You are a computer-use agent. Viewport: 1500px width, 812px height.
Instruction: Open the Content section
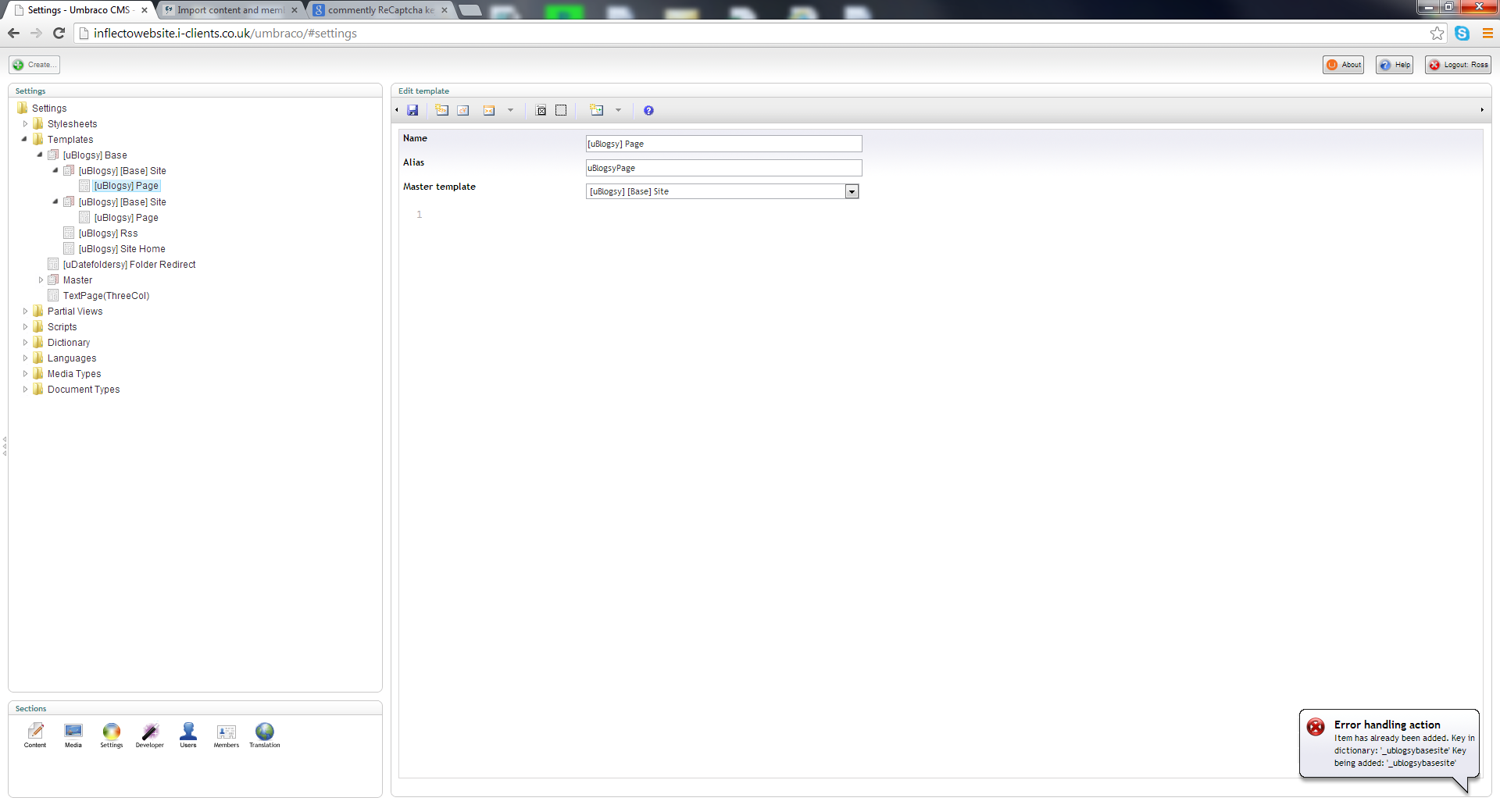(x=35, y=735)
